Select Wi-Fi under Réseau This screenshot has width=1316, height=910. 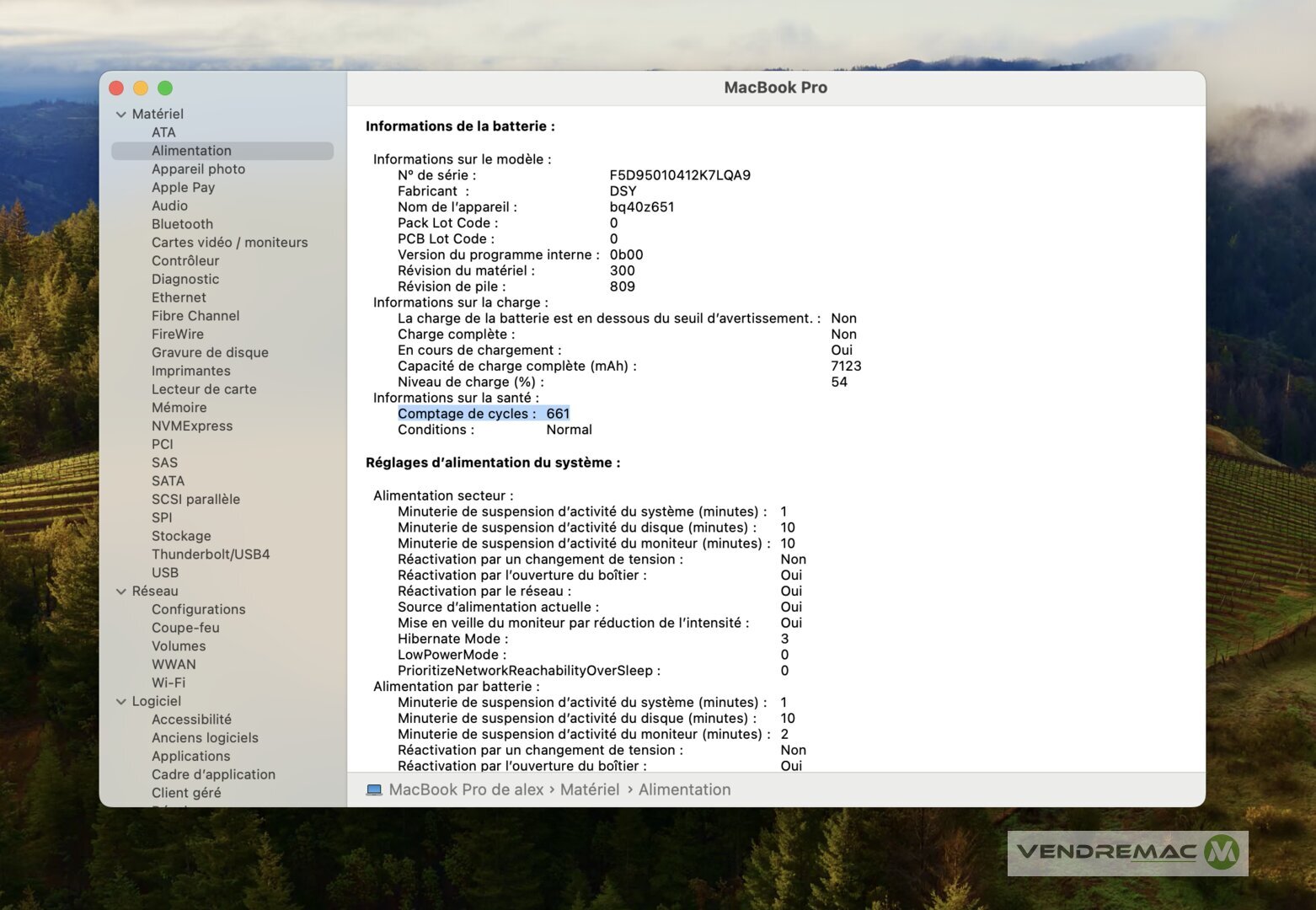(169, 682)
